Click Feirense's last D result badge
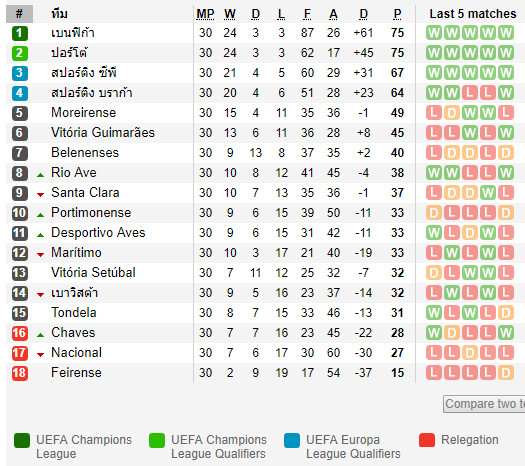The height and width of the screenshot is (466, 525). (506, 373)
